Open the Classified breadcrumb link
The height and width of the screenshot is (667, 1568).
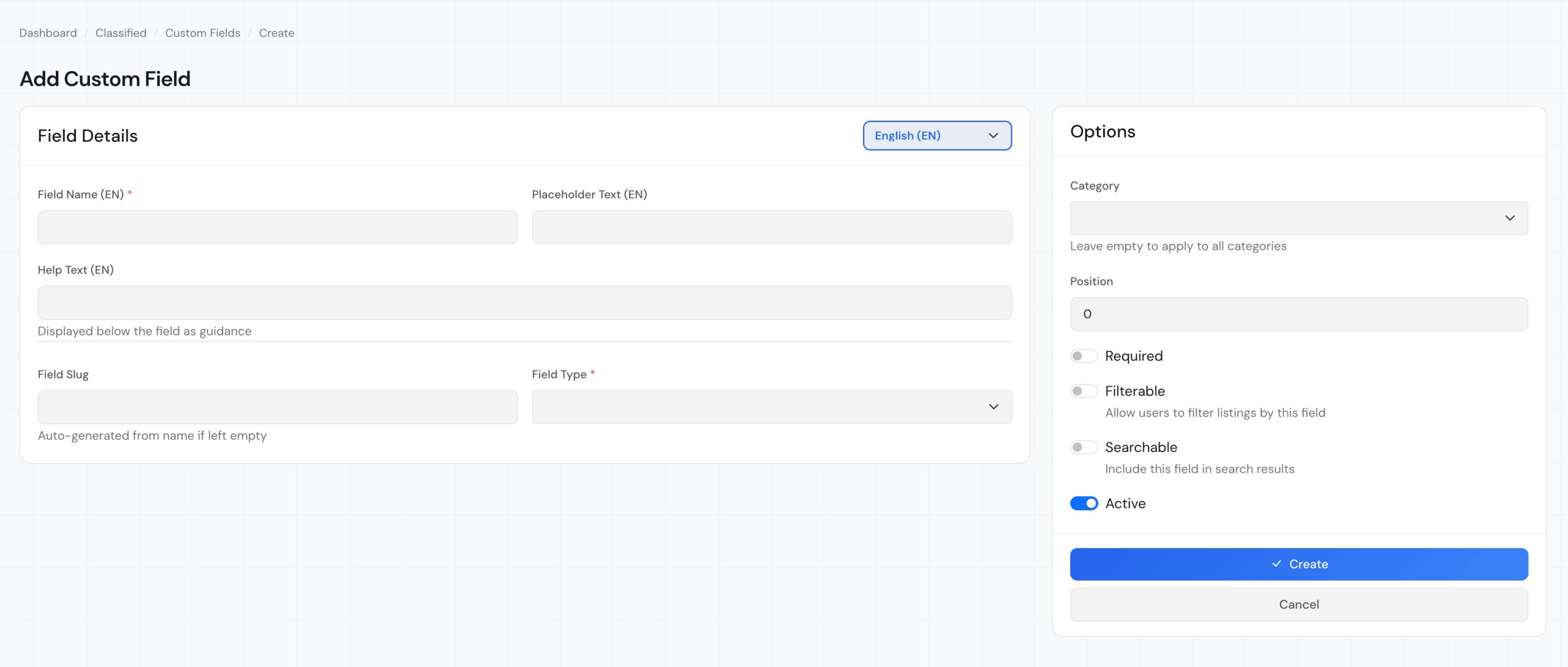coord(121,33)
